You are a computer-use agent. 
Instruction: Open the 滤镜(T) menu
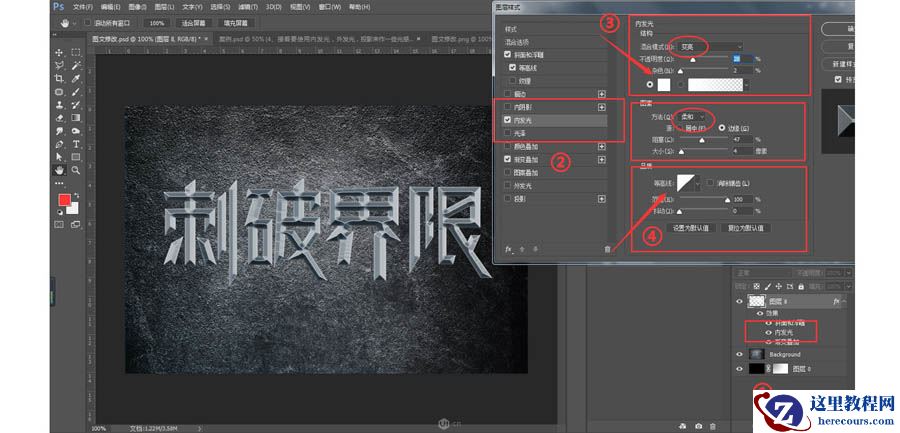tap(247, 7)
